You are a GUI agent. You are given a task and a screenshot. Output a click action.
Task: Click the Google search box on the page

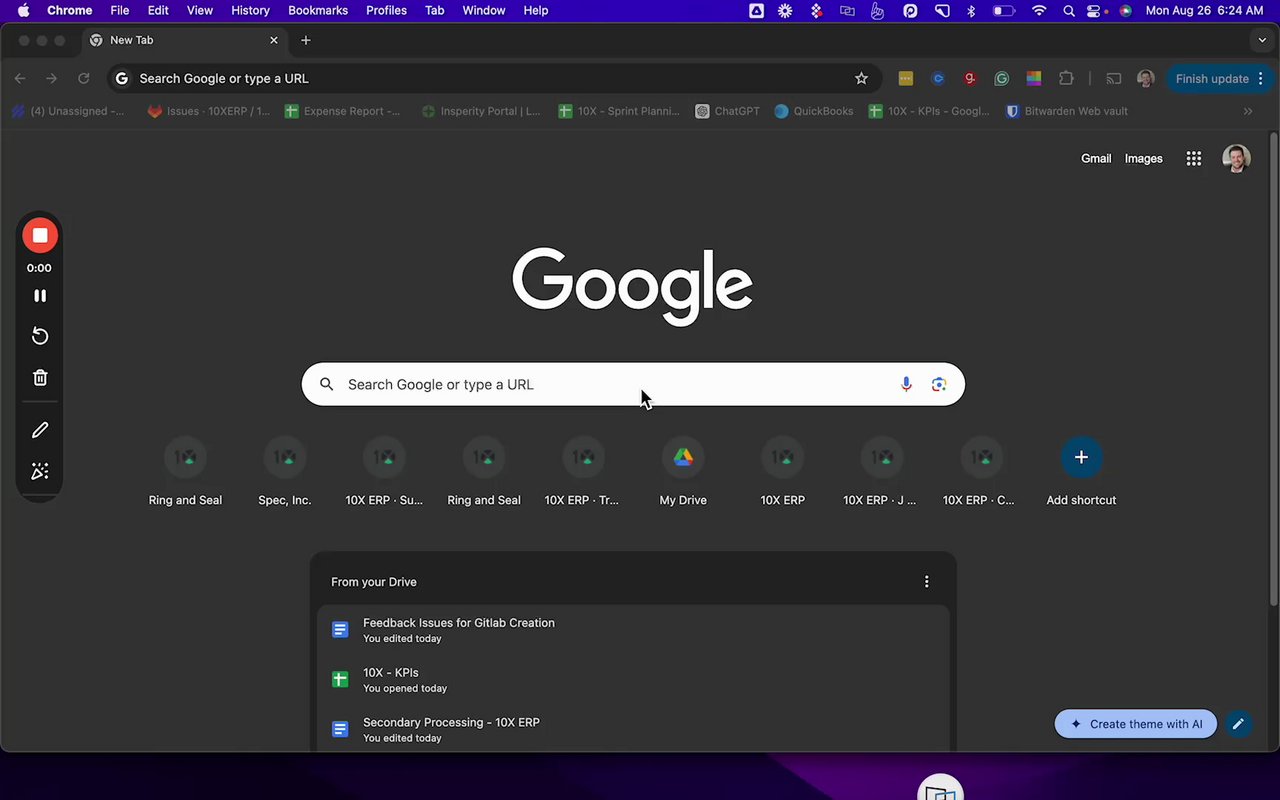633,384
